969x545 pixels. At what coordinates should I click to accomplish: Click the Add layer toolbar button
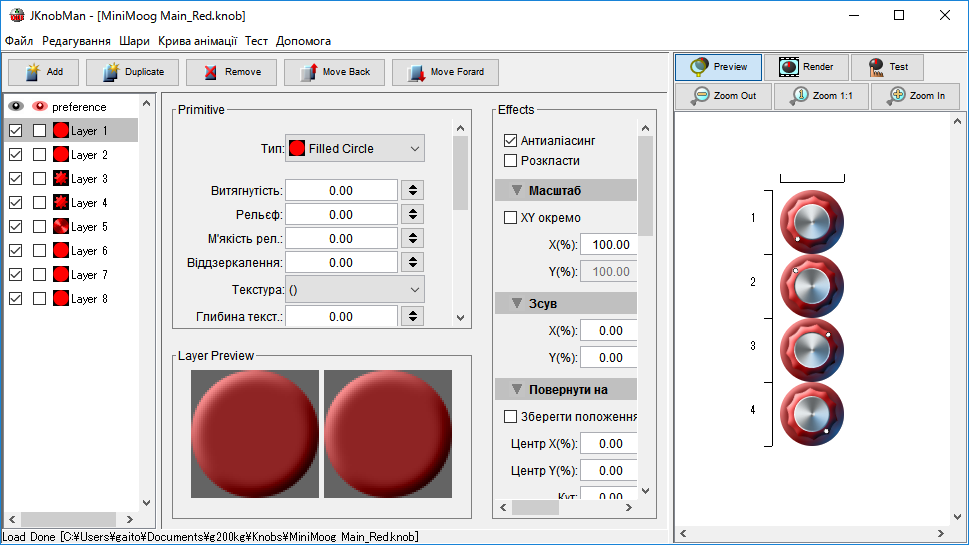tap(43, 72)
